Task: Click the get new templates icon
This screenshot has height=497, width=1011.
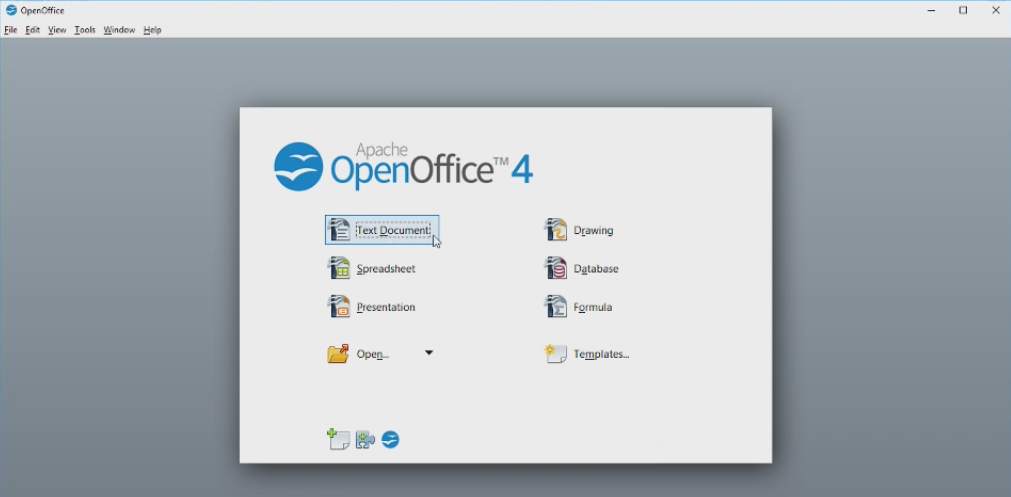Action: (338, 439)
